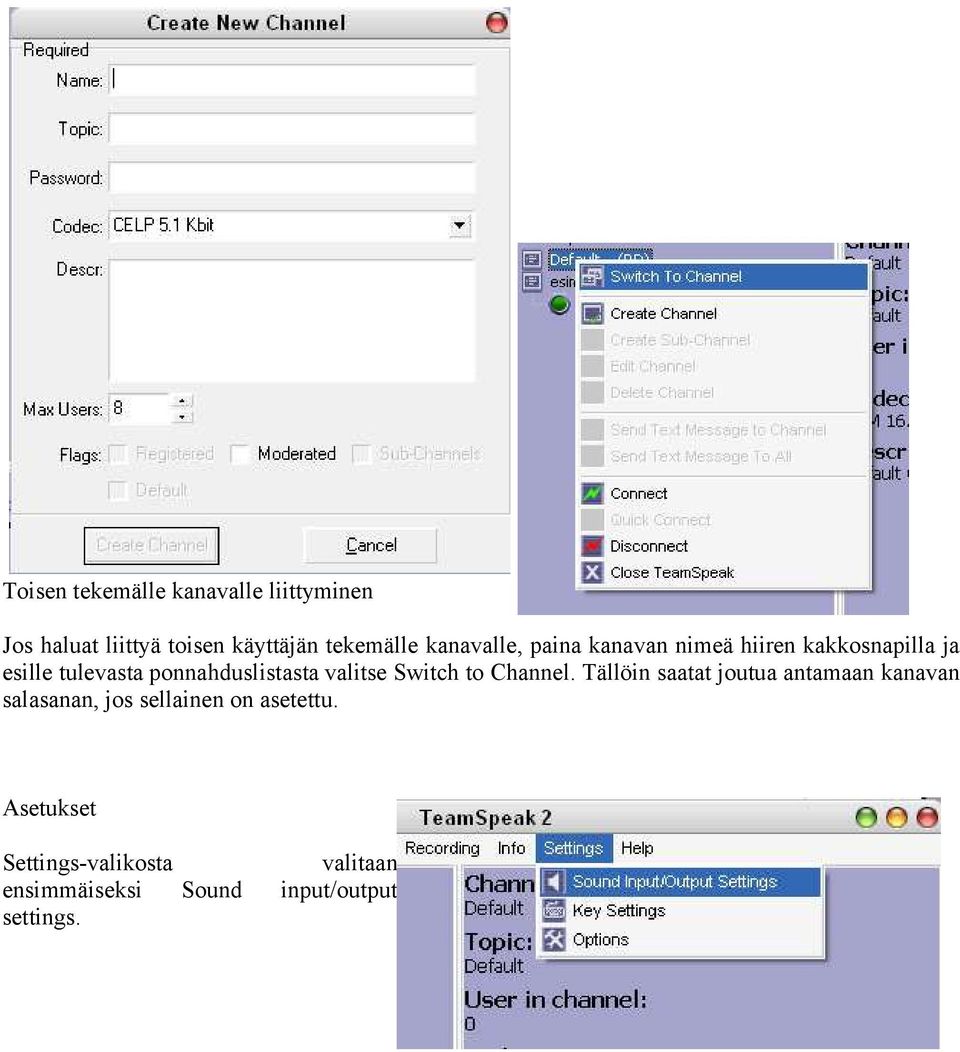The height and width of the screenshot is (1052, 960).
Task: Click the tools Options icon
Action: coord(554,939)
